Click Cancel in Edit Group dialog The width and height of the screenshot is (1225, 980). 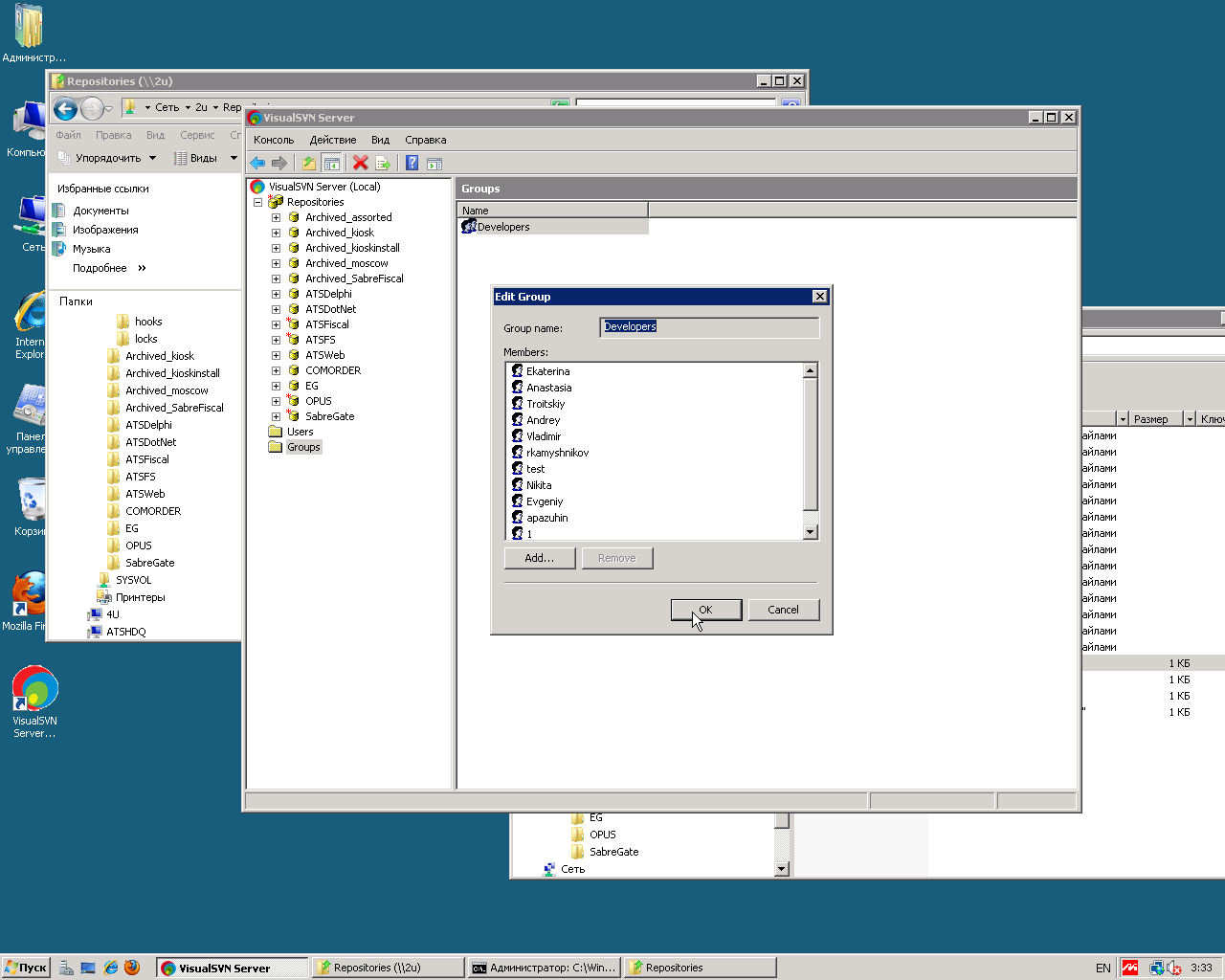(783, 610)
